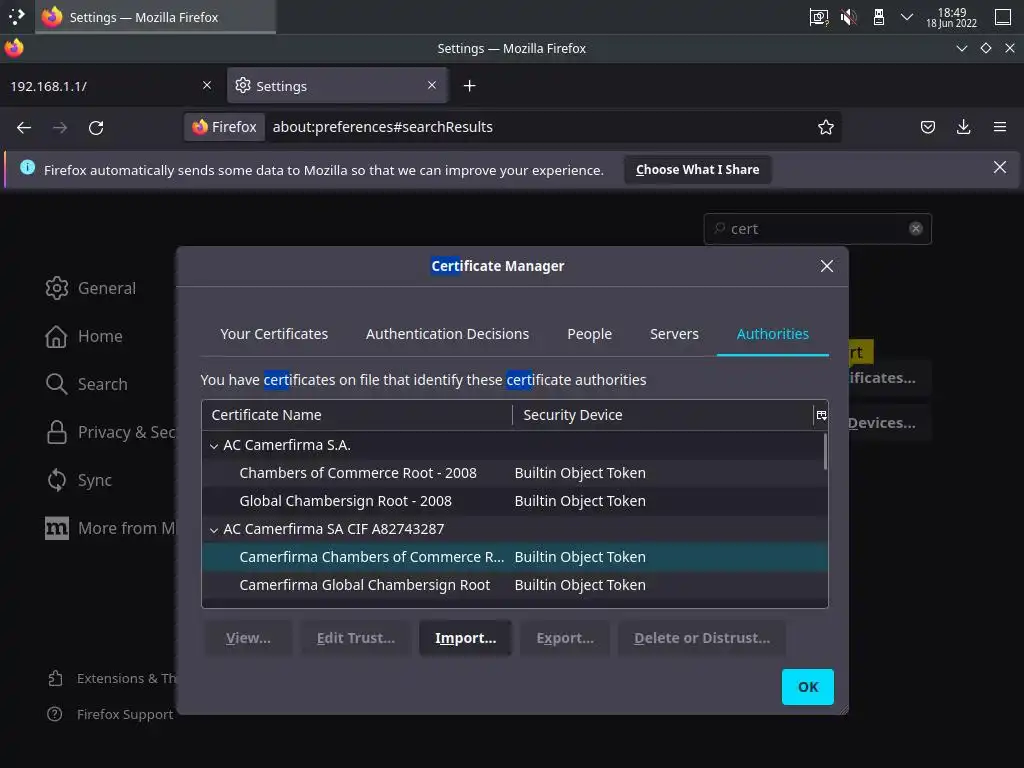Open Sync settings in sidebar
Image resolution: width=1024 pixels, height=768 pixels.
(x=79, y=480)
